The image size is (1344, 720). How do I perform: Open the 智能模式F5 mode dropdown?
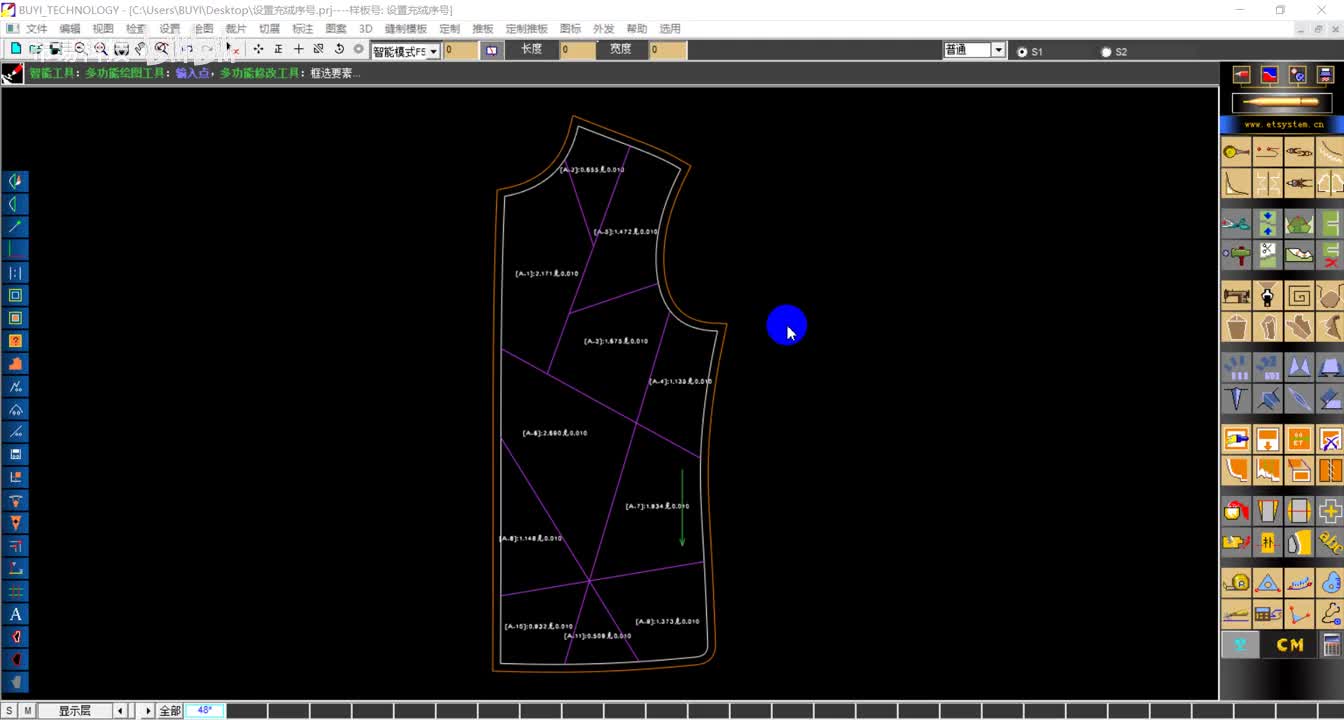pos(434,51)
